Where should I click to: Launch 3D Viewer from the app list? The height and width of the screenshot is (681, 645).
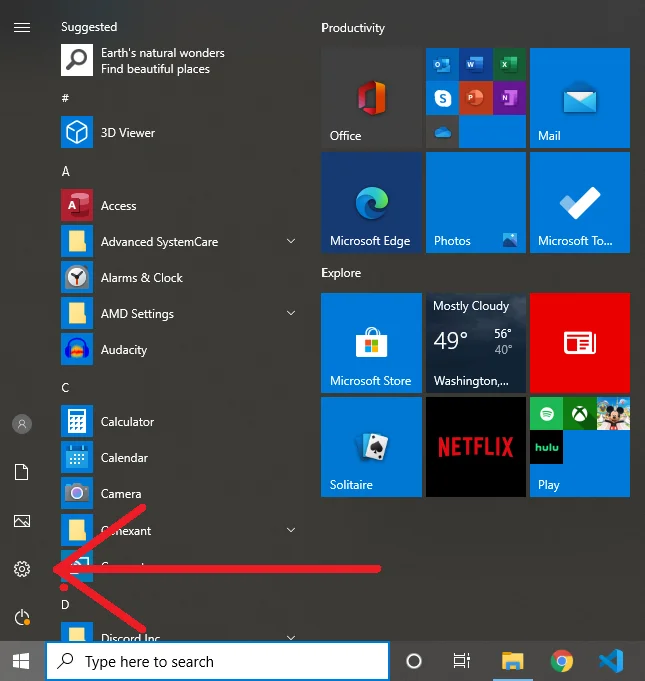click(178, 132)
